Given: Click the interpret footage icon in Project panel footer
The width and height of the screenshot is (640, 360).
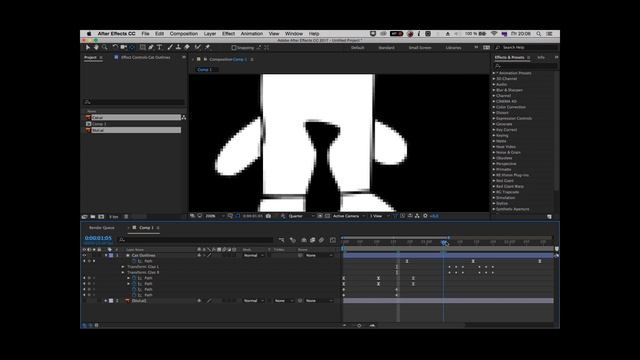Looking at the screenshot, I should [x=84, y=217].
